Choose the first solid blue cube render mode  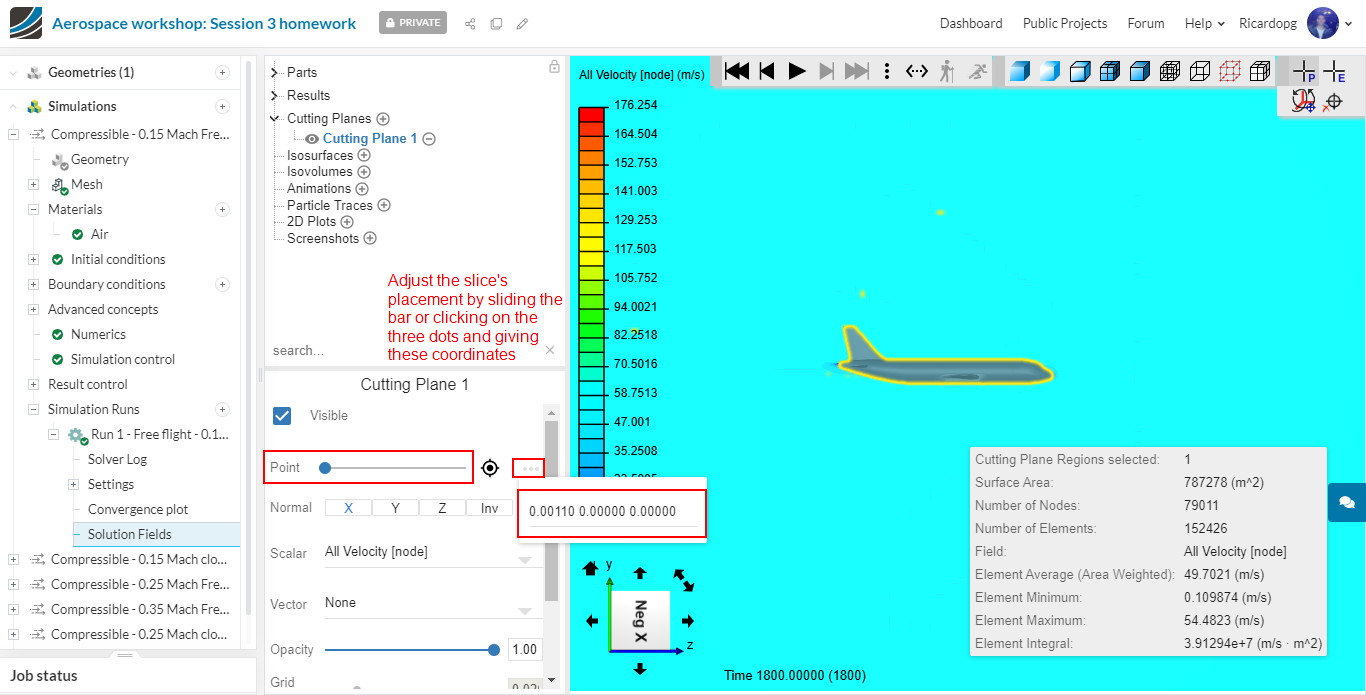[x=1019, y=71]
